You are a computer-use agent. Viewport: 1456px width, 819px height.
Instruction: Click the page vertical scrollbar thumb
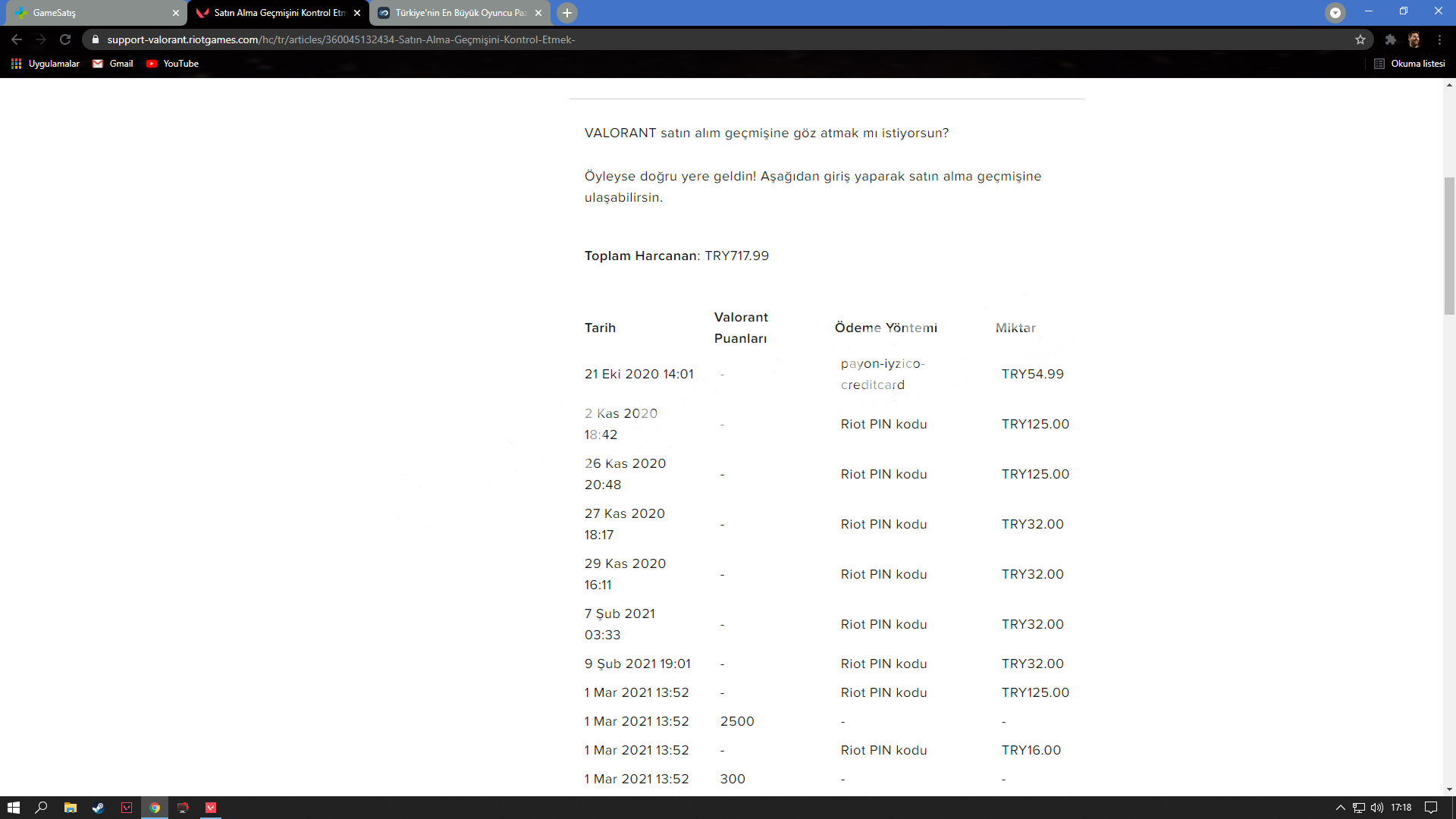tap(1449, 246)
